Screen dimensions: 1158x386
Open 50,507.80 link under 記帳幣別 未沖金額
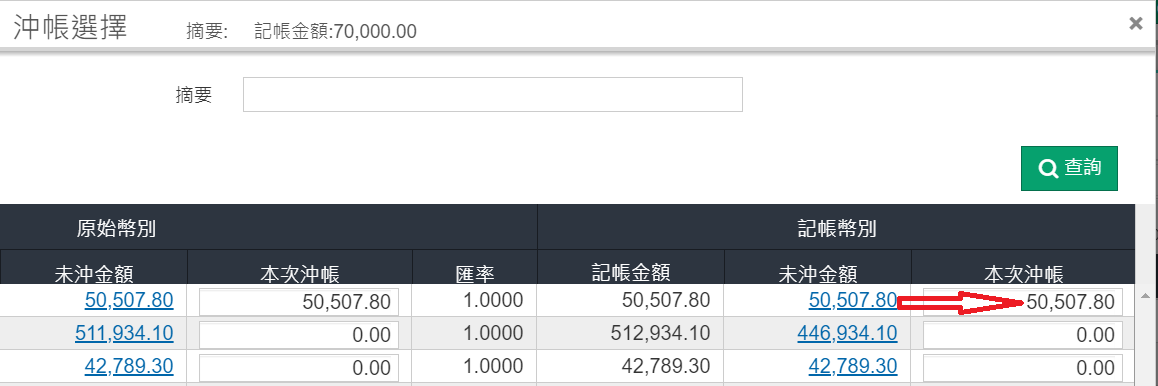click(x=853, y=300)
